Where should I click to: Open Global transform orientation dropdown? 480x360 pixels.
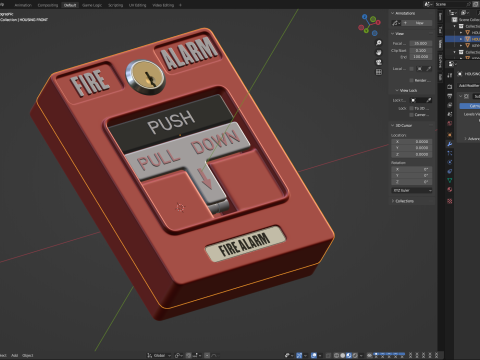click(x=159, y=355)
